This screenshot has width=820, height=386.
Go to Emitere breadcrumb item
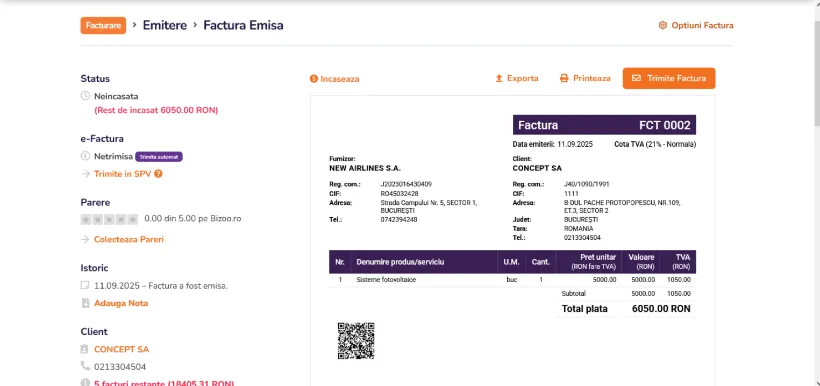[165, 25]
